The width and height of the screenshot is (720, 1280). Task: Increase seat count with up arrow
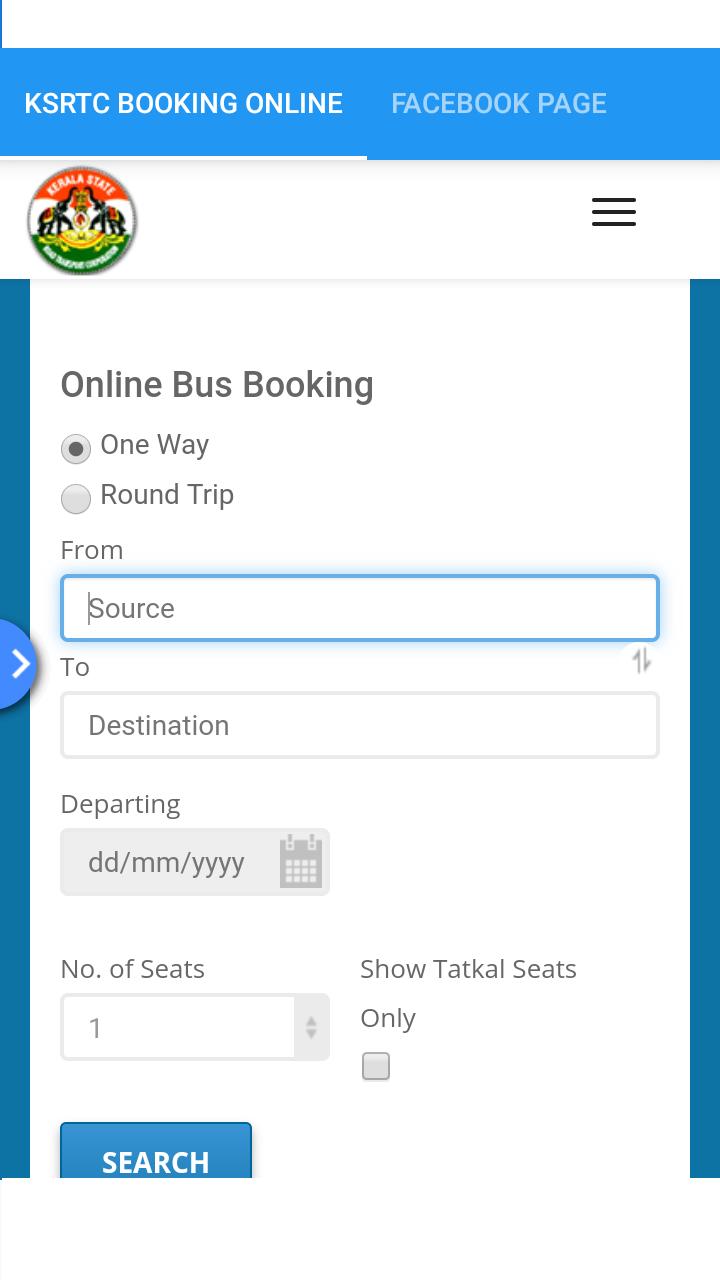click(x=311, y=1020)
